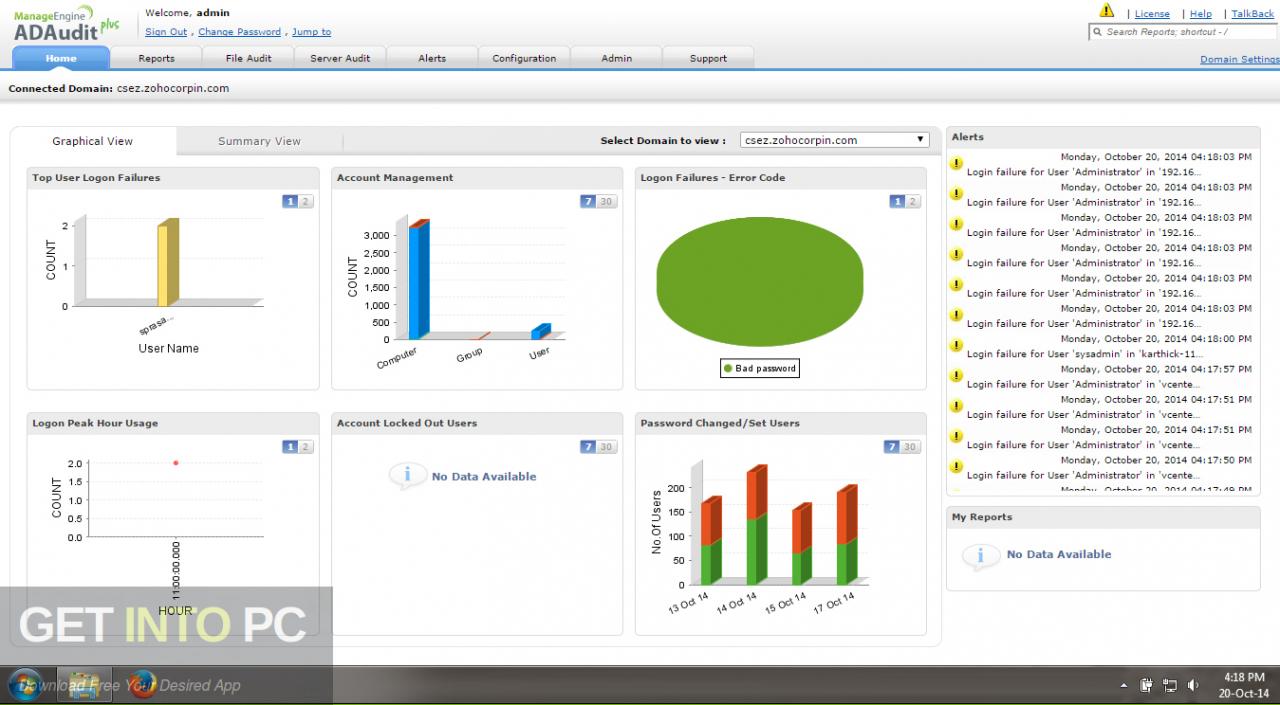This screenshot has height=705, width=1280.
Task: Click the info icon in My Reports panel
Action: [981, 555]
